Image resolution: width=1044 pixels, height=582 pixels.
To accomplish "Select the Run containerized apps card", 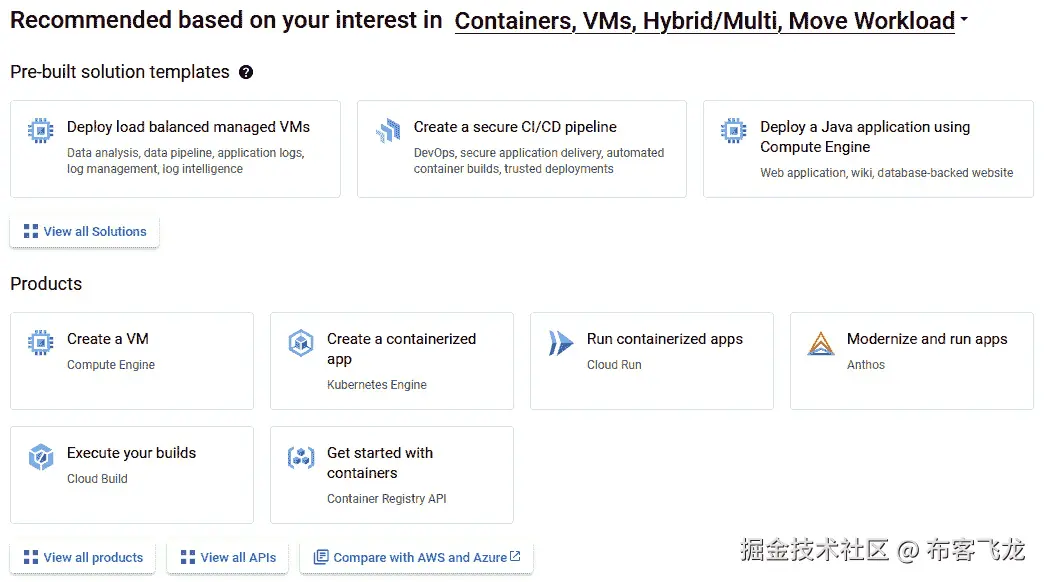I will pyautogui.click(x=651, y=360).
